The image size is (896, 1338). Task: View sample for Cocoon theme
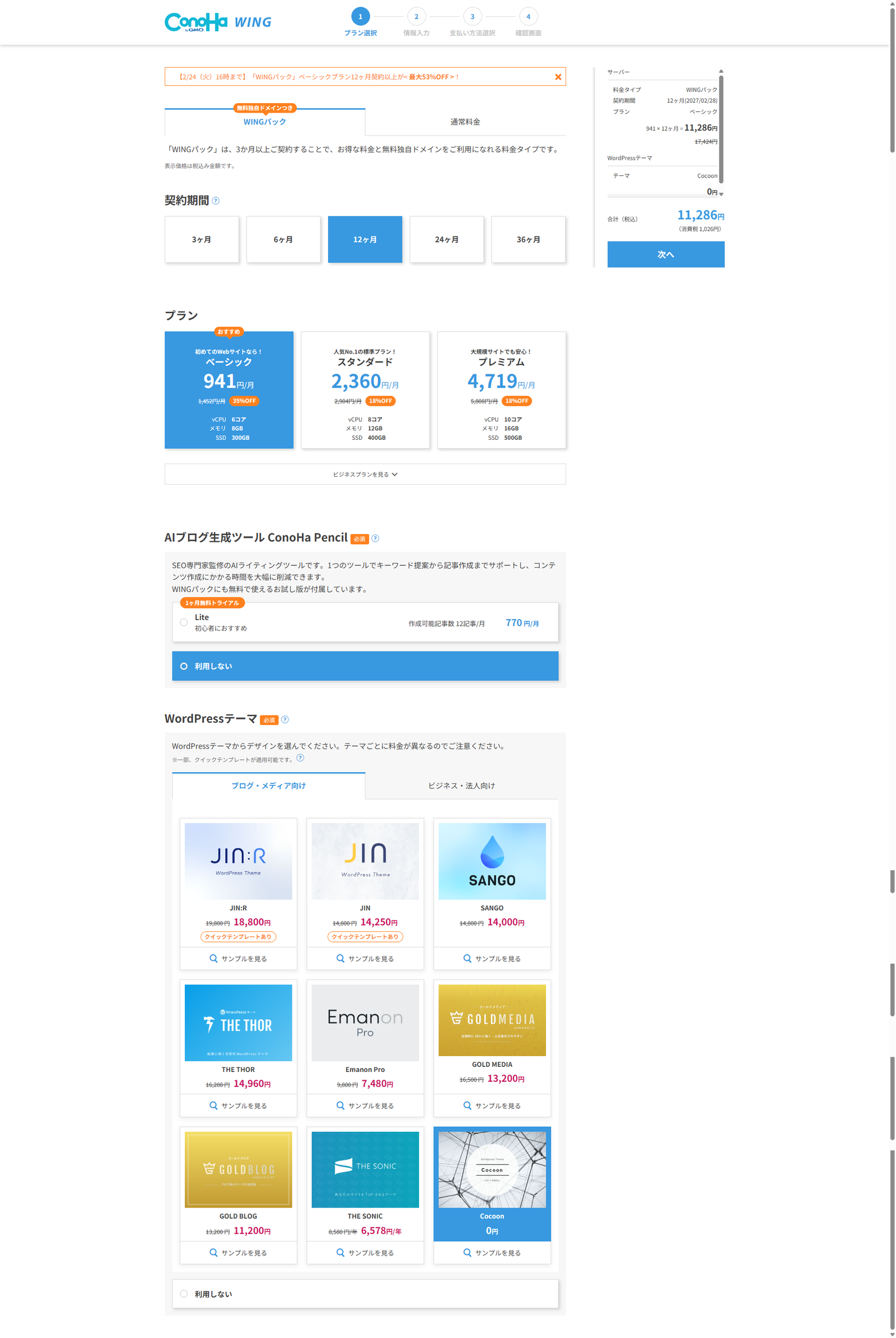[492, 1252]
